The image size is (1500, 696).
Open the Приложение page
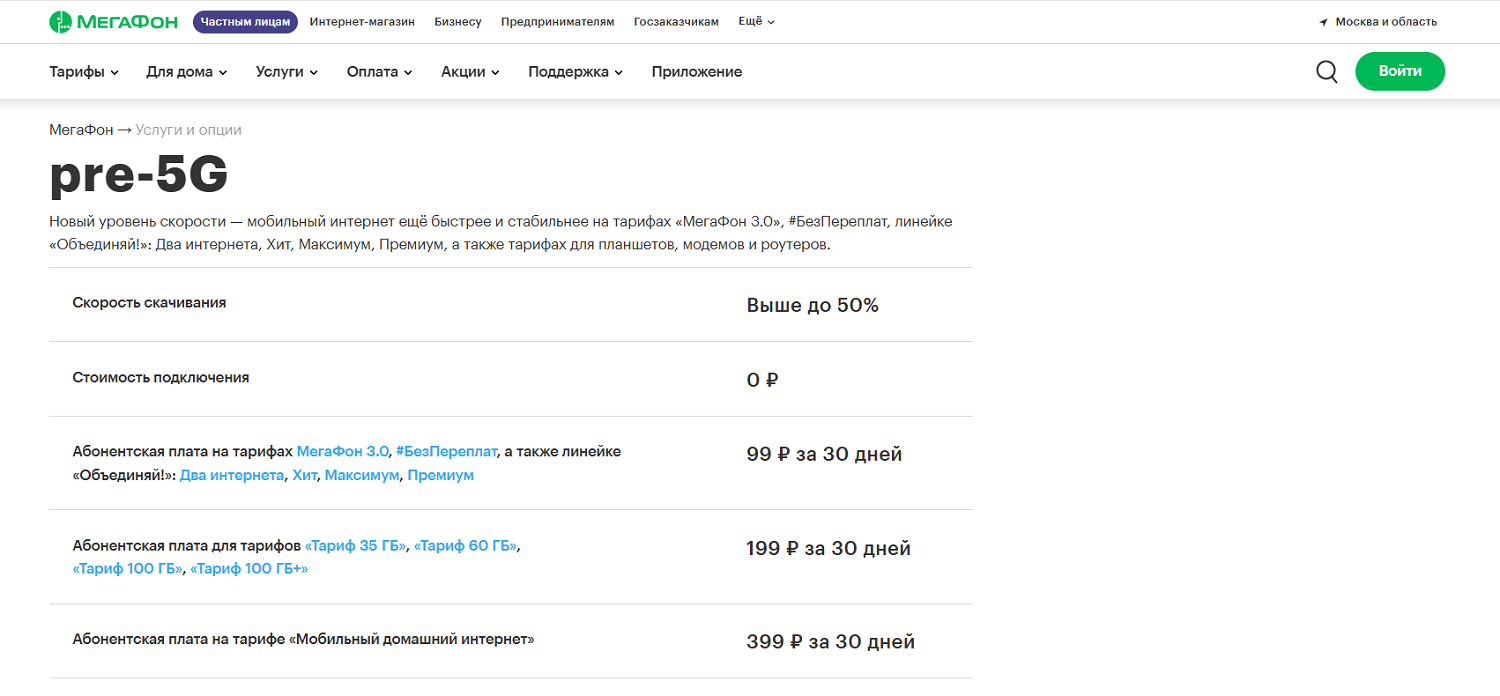point(697,72)
